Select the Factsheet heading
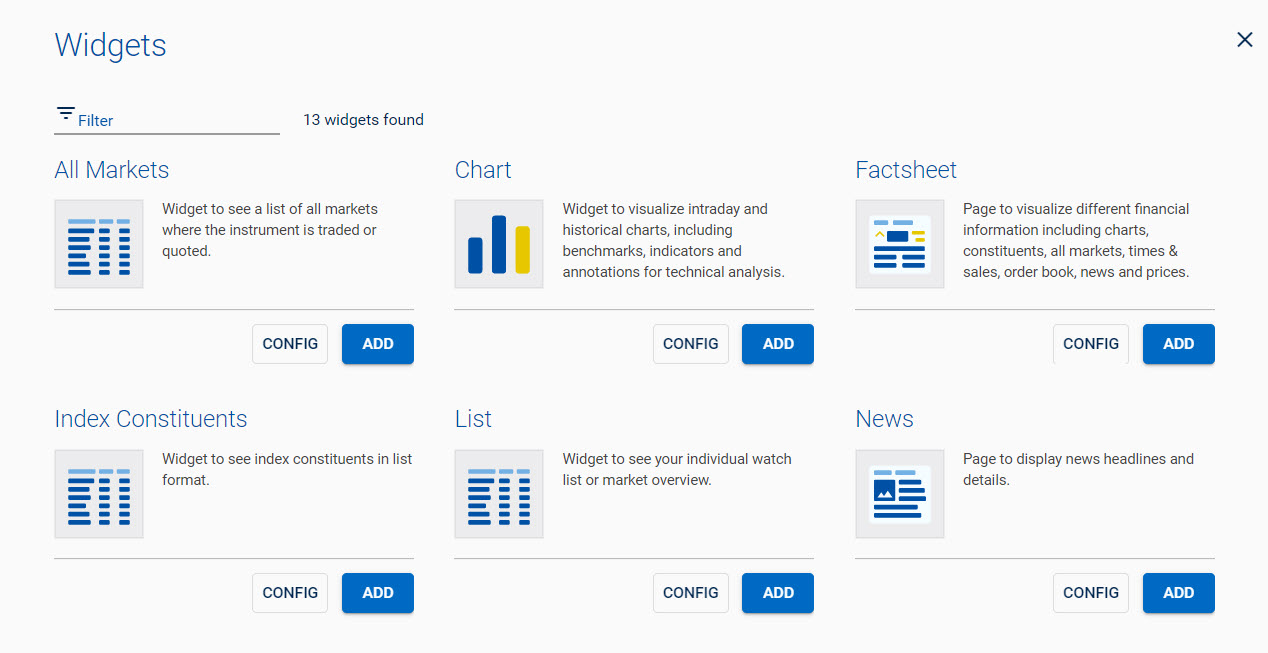 coord(906,170)
